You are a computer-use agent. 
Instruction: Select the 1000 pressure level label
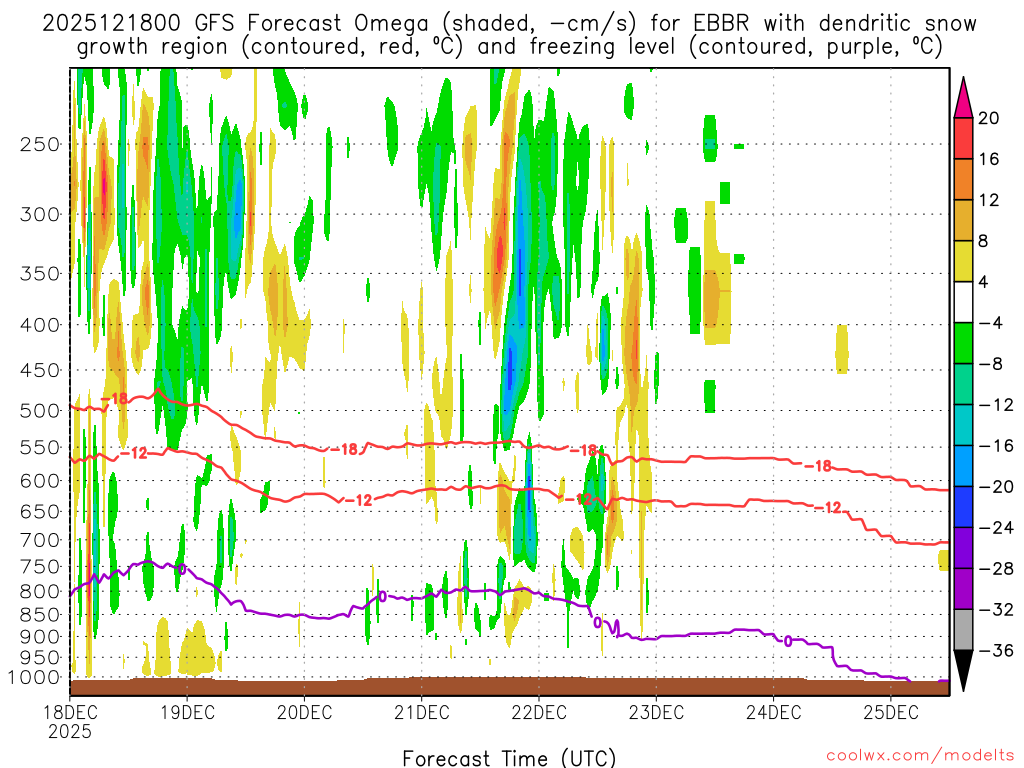[35, 677]
